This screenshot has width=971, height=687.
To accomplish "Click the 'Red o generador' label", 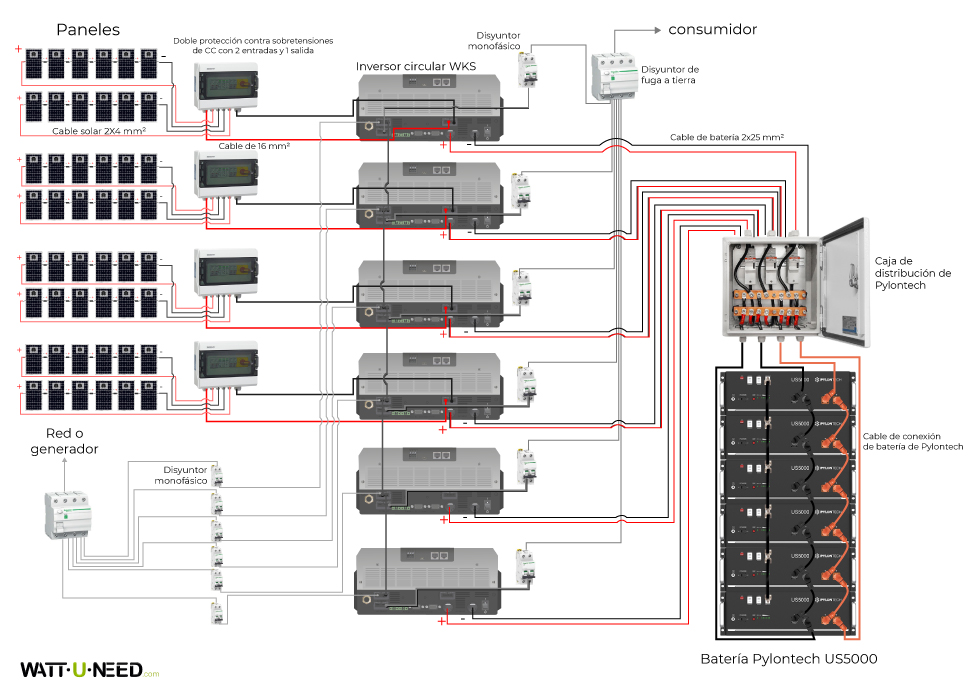I will [72, 441].
